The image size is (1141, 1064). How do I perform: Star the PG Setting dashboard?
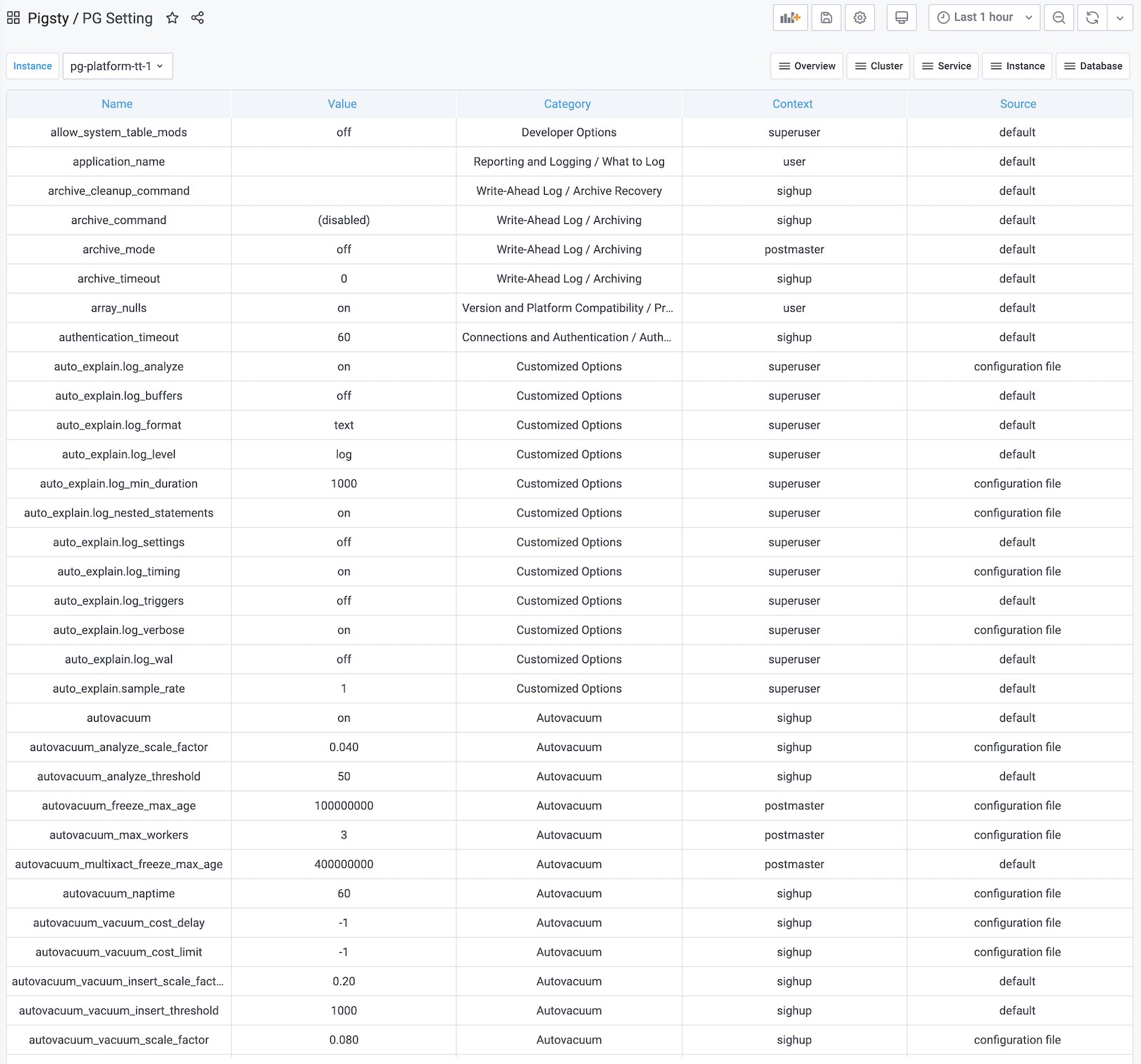pyautogui.click(x=172, y=18)
